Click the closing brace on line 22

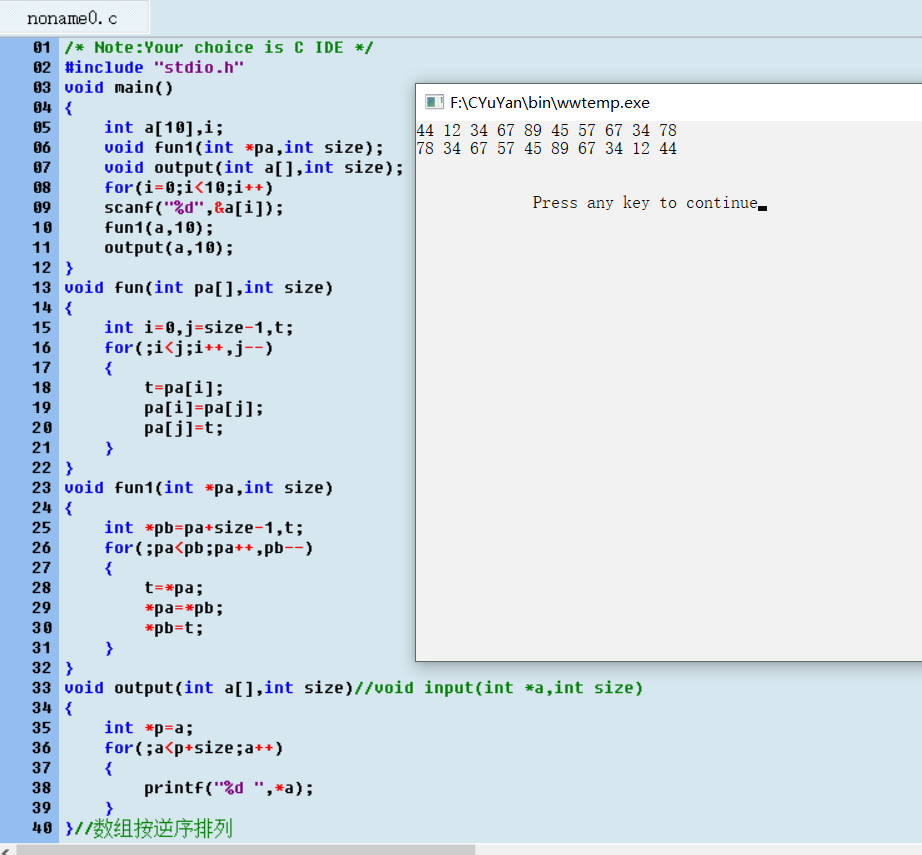click(69, 467)
